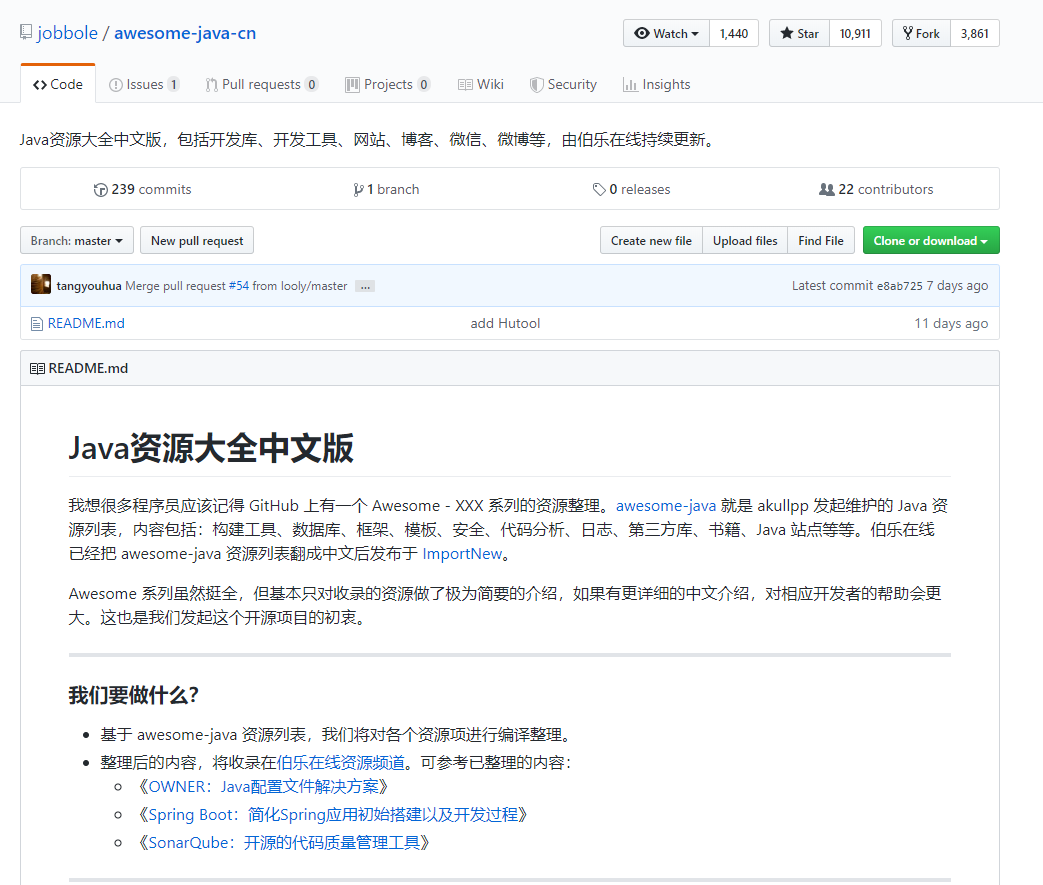The height and width of the screenshot is (885, 1043).
Task: Click the Wiki book icon
Action: coord(465,85)
